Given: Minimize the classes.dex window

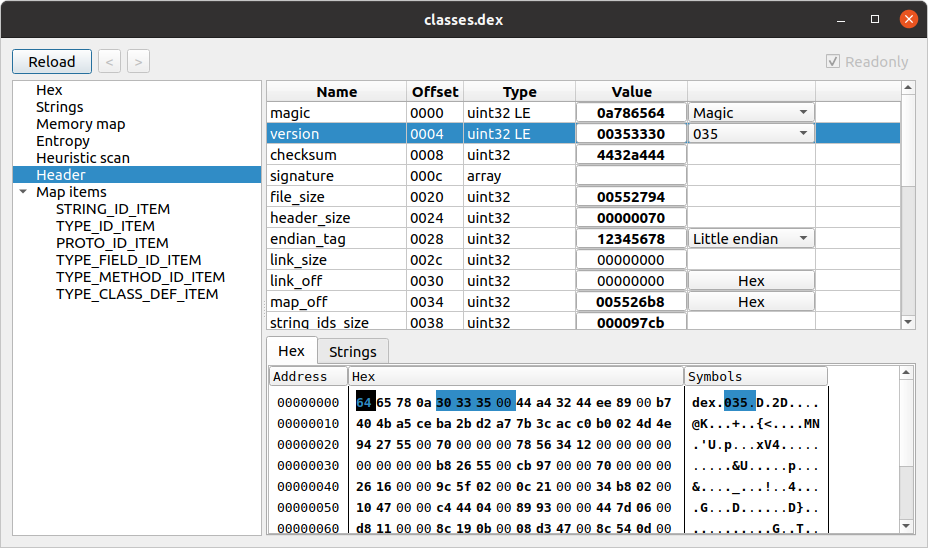Looking at the screenshot, I should 840,19.
